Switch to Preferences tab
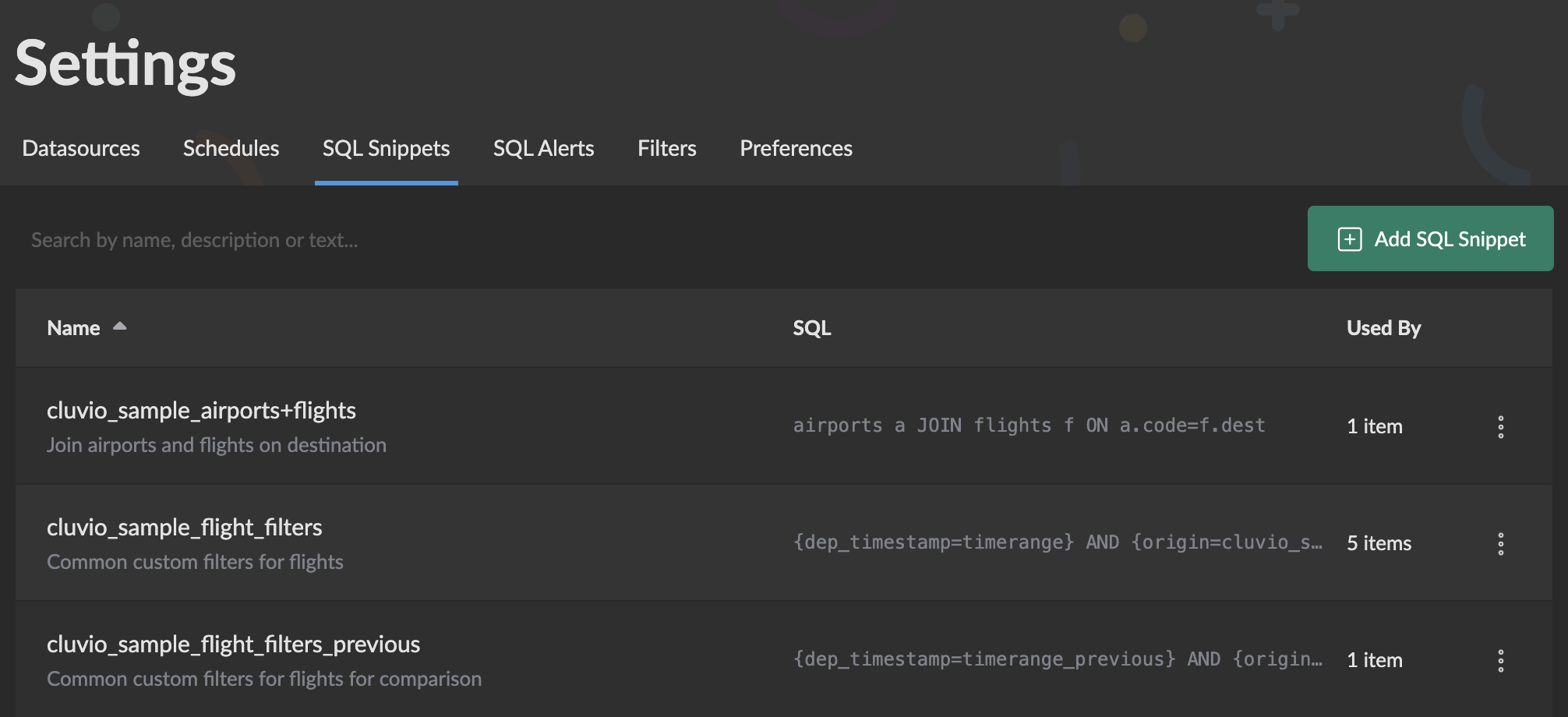 pos(796,148)
